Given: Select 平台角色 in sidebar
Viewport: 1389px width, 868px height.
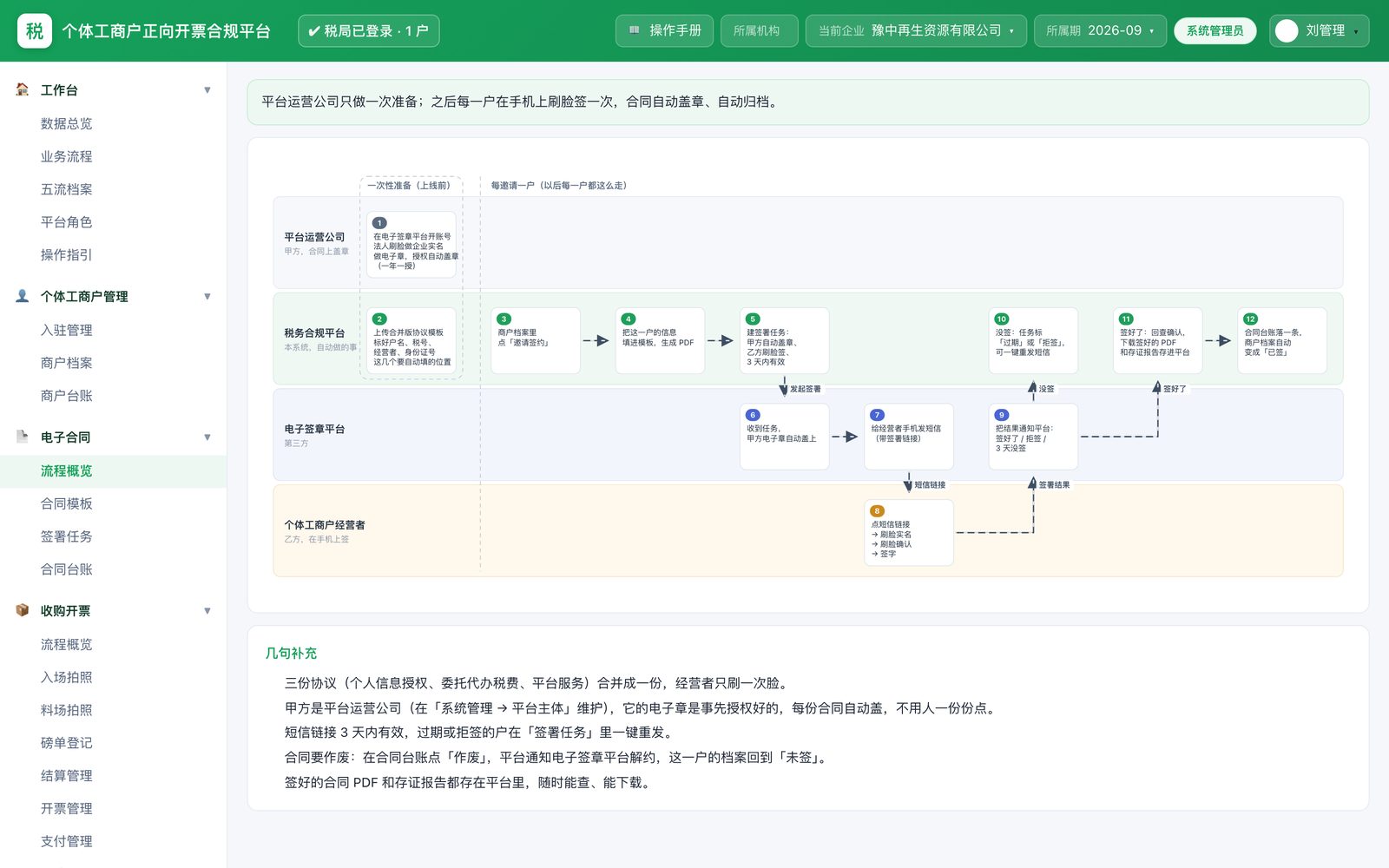Looking at the screenshot, I should click(113, 222).
